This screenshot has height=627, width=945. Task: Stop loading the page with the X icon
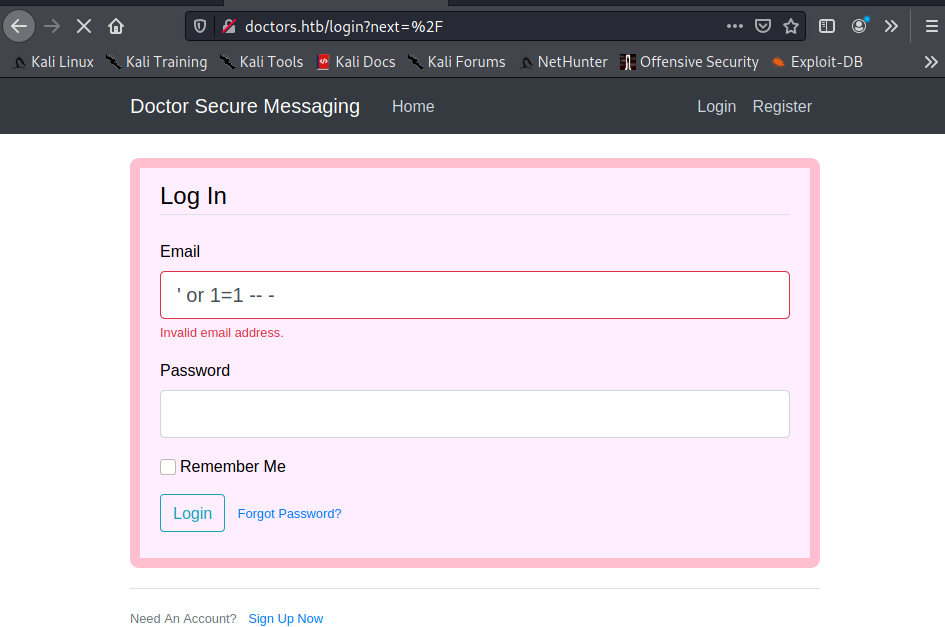point(84,27)
